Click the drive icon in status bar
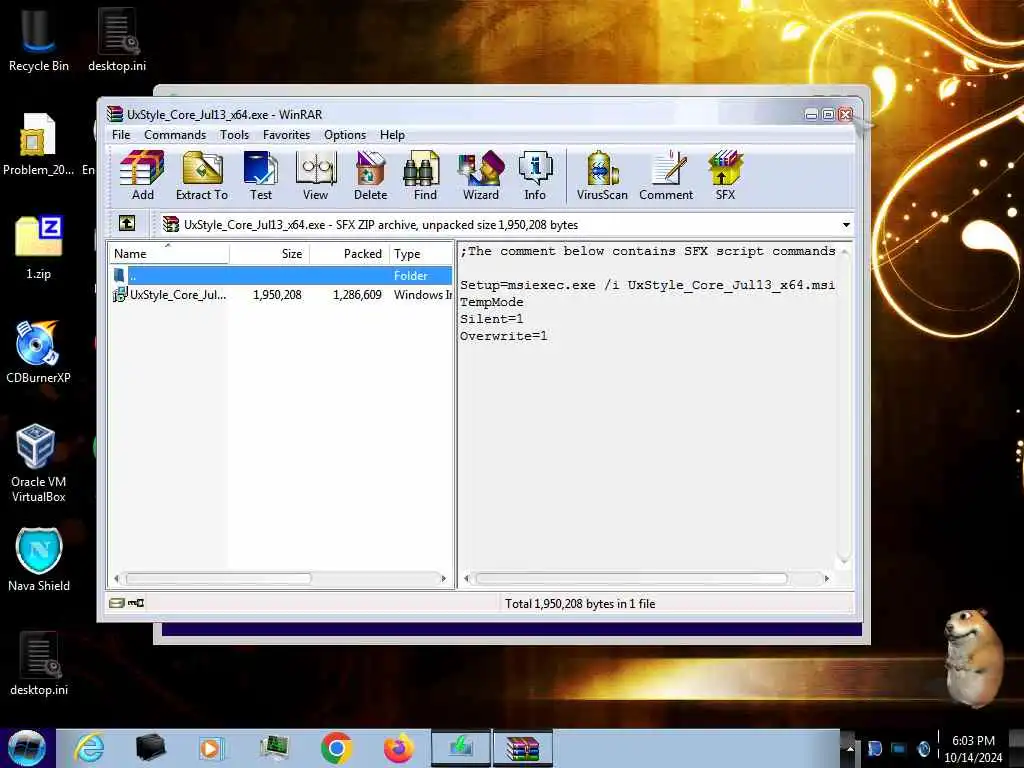The height and width of the screenshot is (768, 1024). (117, 603)
